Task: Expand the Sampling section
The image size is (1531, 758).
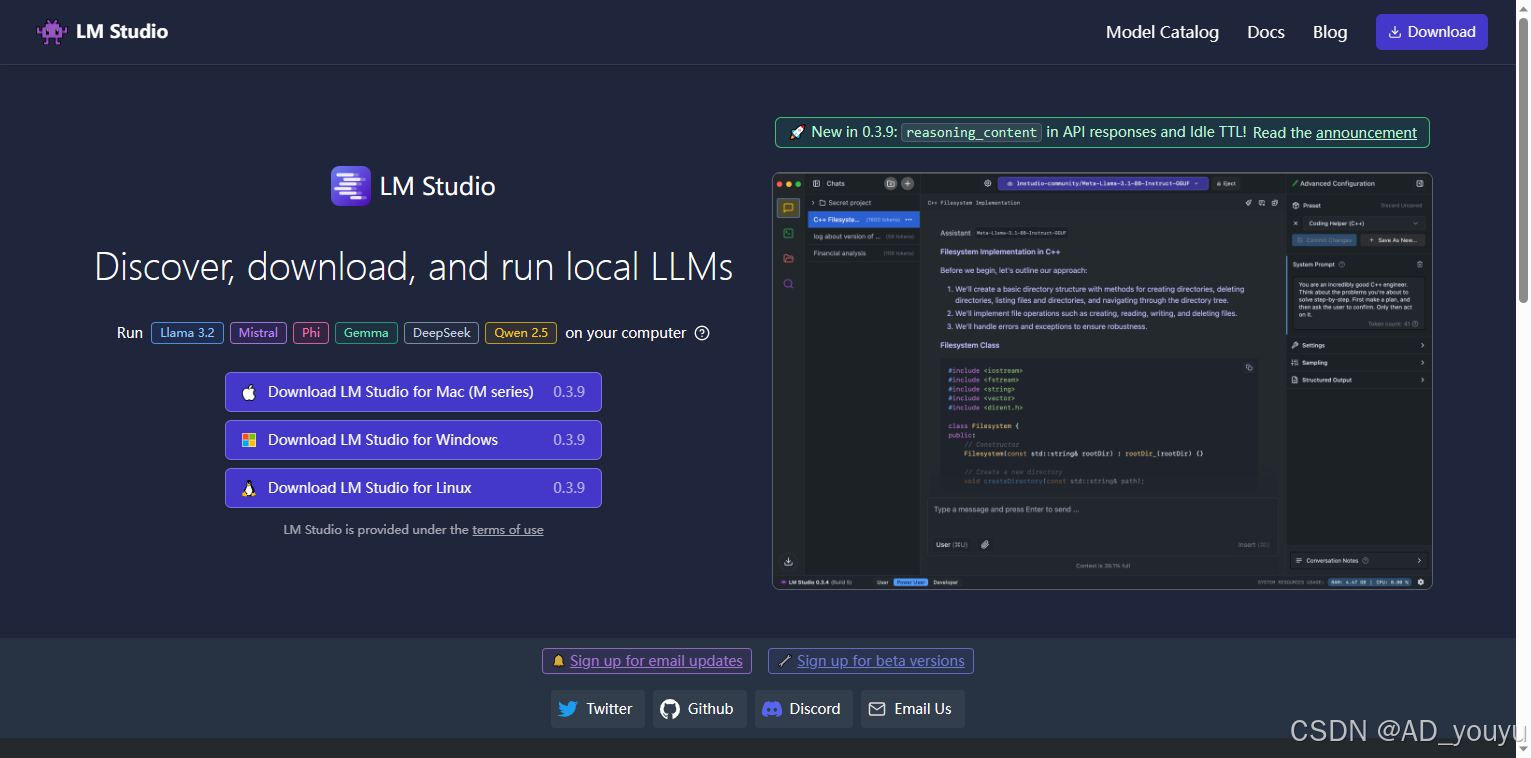Action: 1358,362
